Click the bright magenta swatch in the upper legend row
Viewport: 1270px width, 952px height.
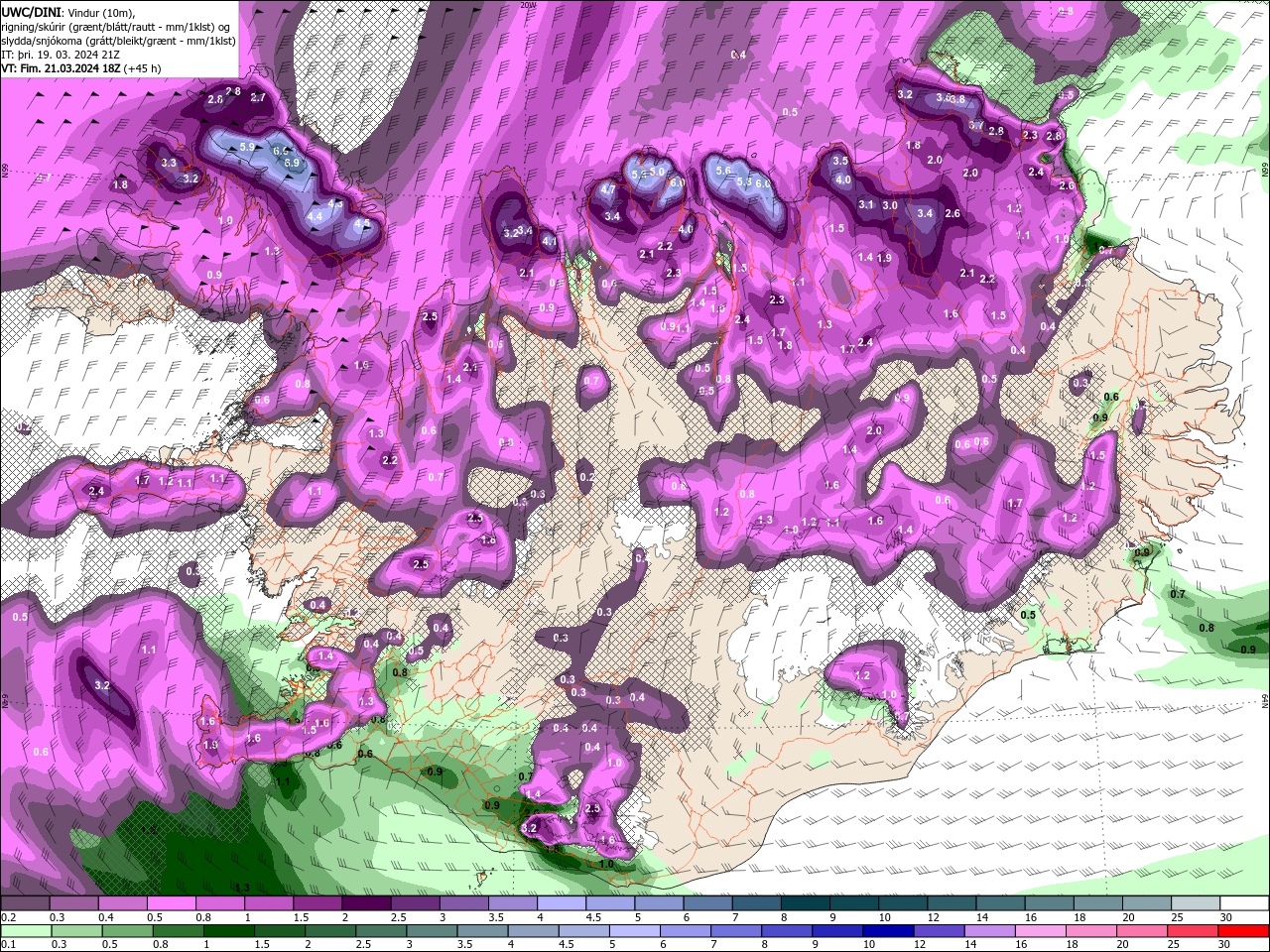(171, 902)
